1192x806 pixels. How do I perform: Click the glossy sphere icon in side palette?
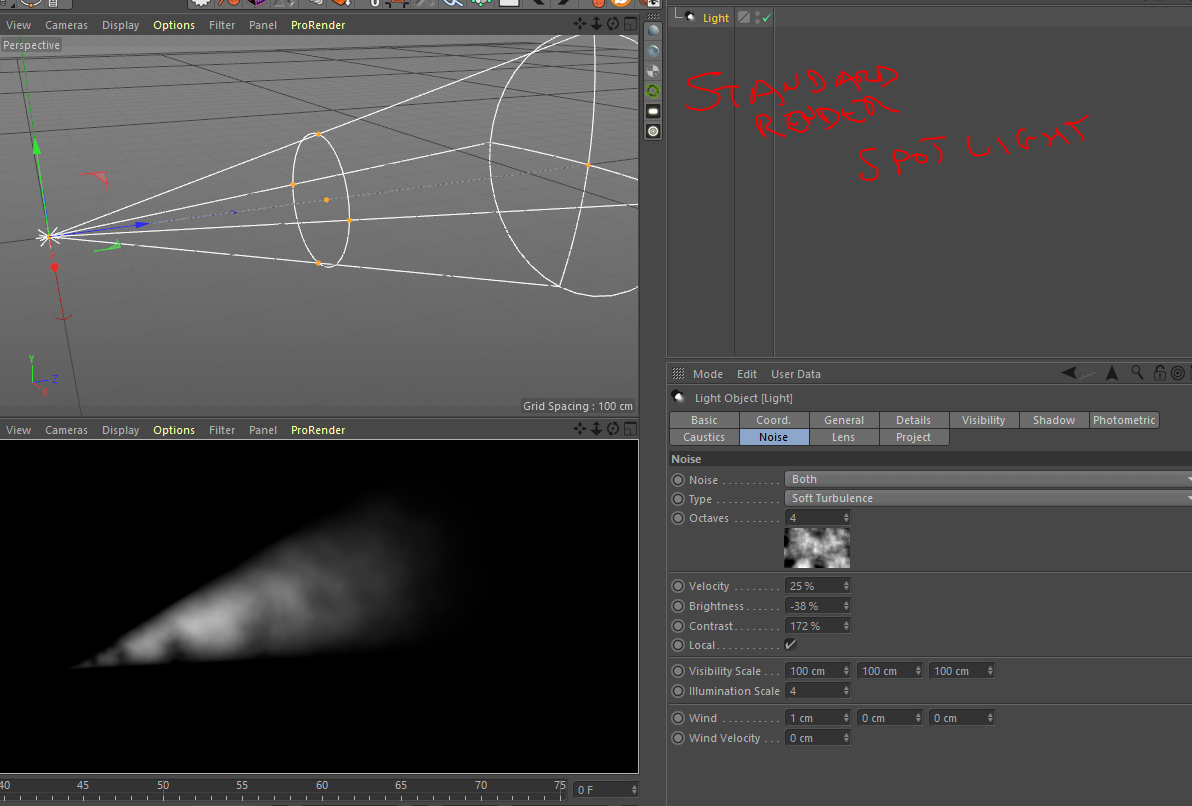[653, 51]
